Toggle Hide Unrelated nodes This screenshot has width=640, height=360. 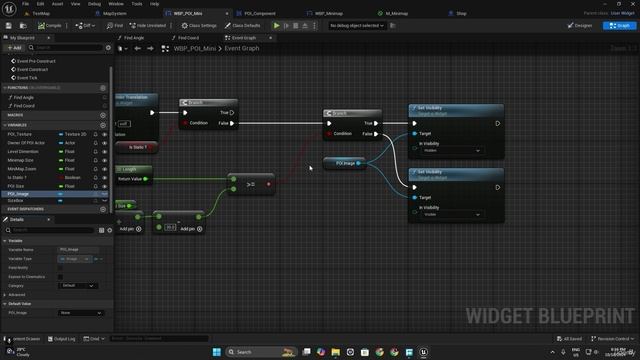pos(147,26)
